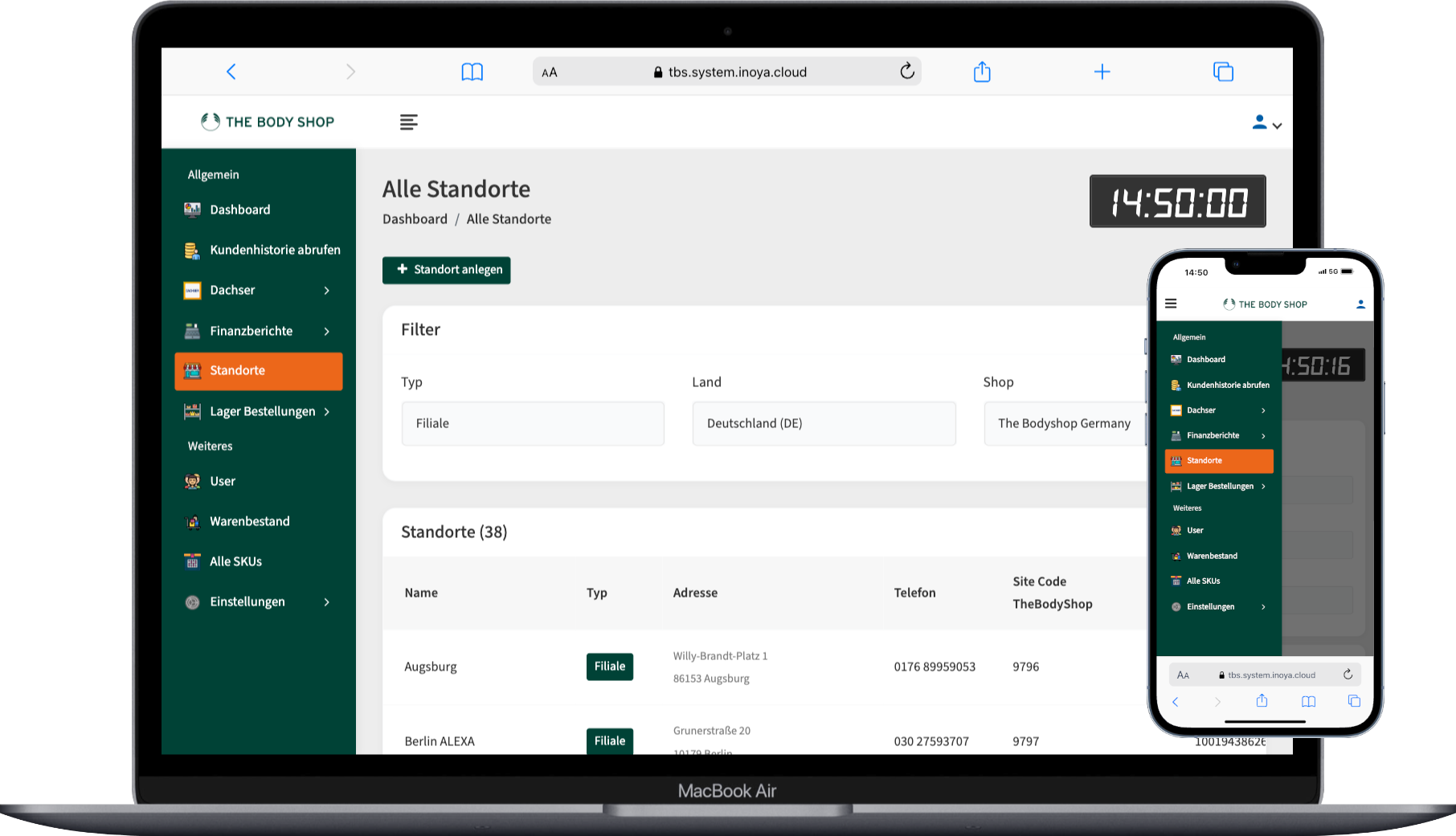Expand Einstellungen in the MacBook sidebar
The height and width of the screenshot is (836, 1456).
259,602
